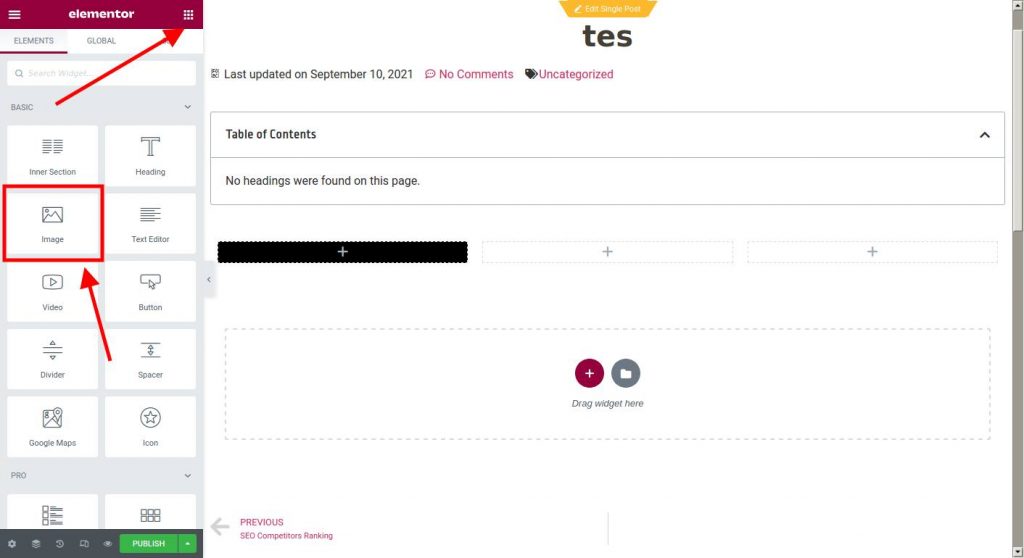The height and width of the screenshot is (558, 1024).
Task: Collapse the Elementor side panel
Action: [x=209, y=280]
